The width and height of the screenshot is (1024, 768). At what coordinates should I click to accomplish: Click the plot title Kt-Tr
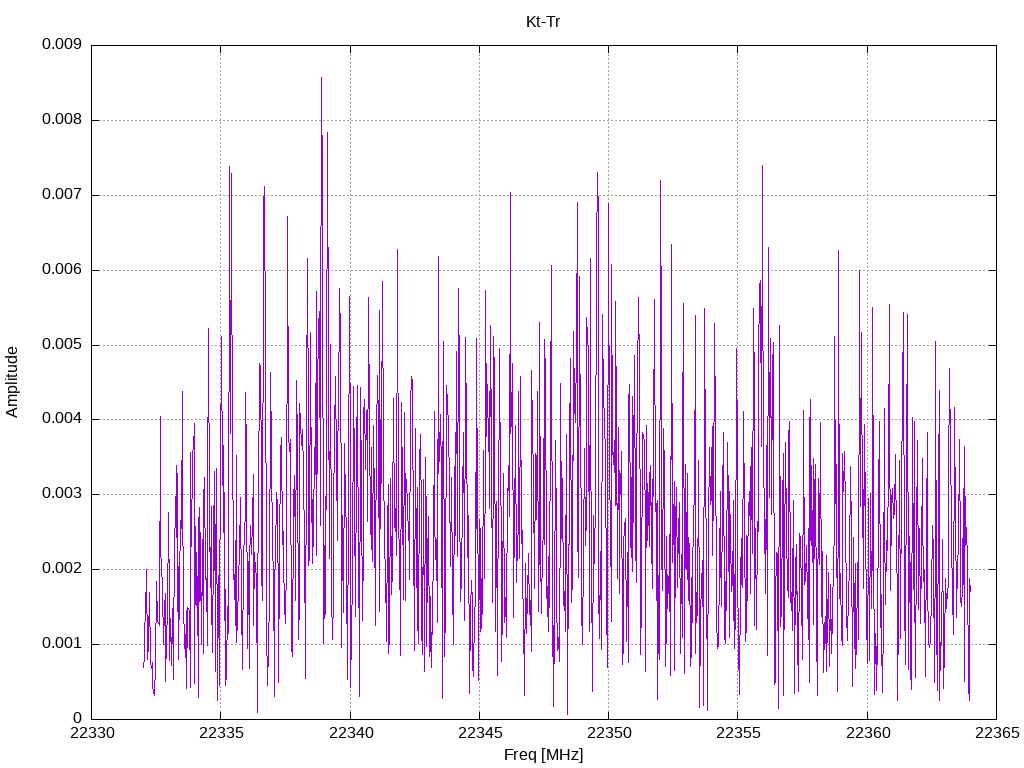543,22
